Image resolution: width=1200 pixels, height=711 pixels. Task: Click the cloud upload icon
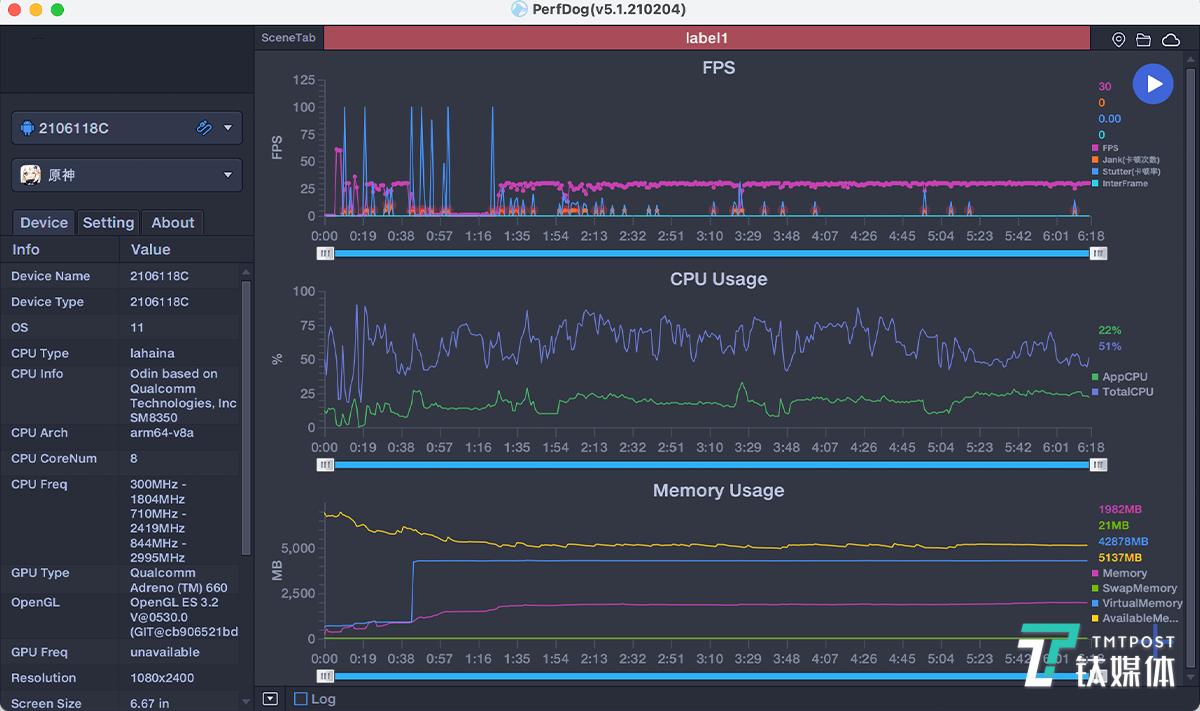[x=1171, y=39]
